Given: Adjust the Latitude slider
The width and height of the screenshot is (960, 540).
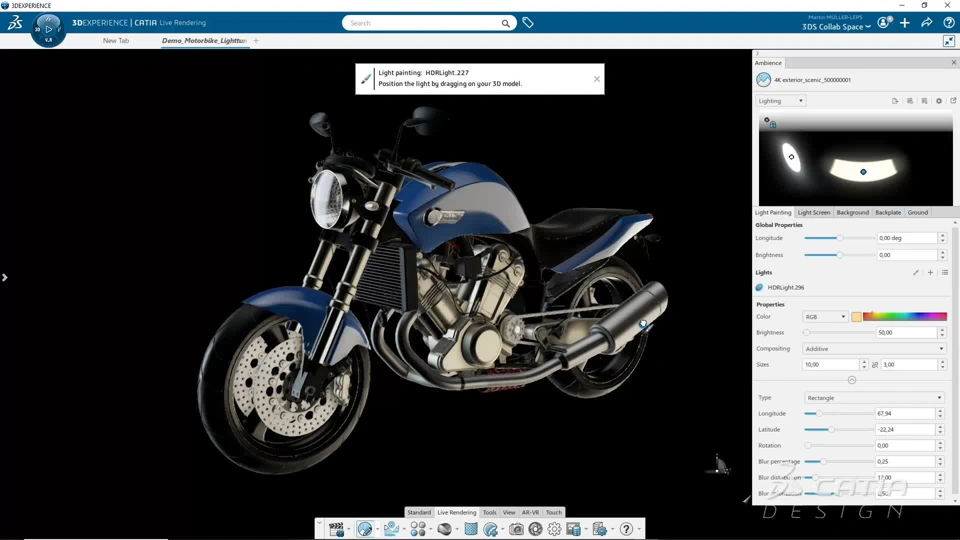Looking at the screenshot, I should pos(831,430).
